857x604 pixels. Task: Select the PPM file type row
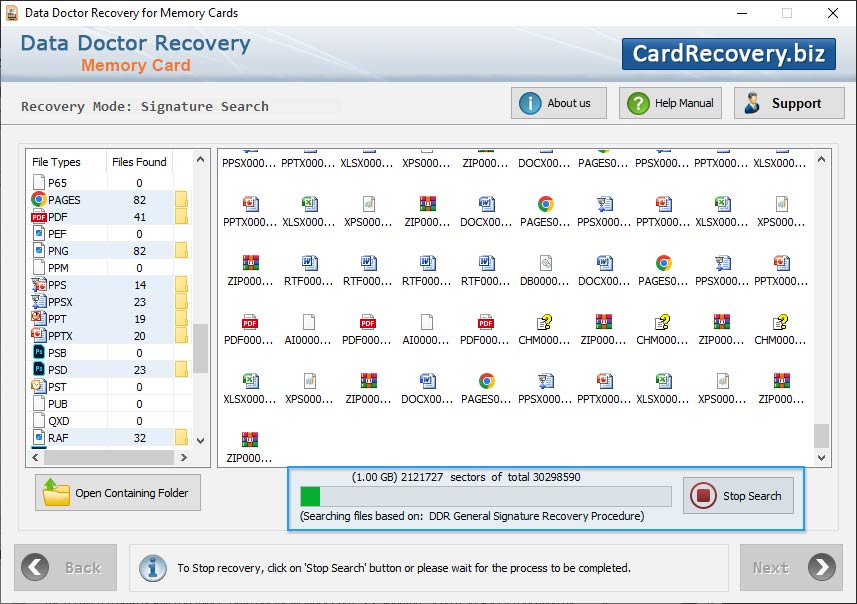point(109,268)
